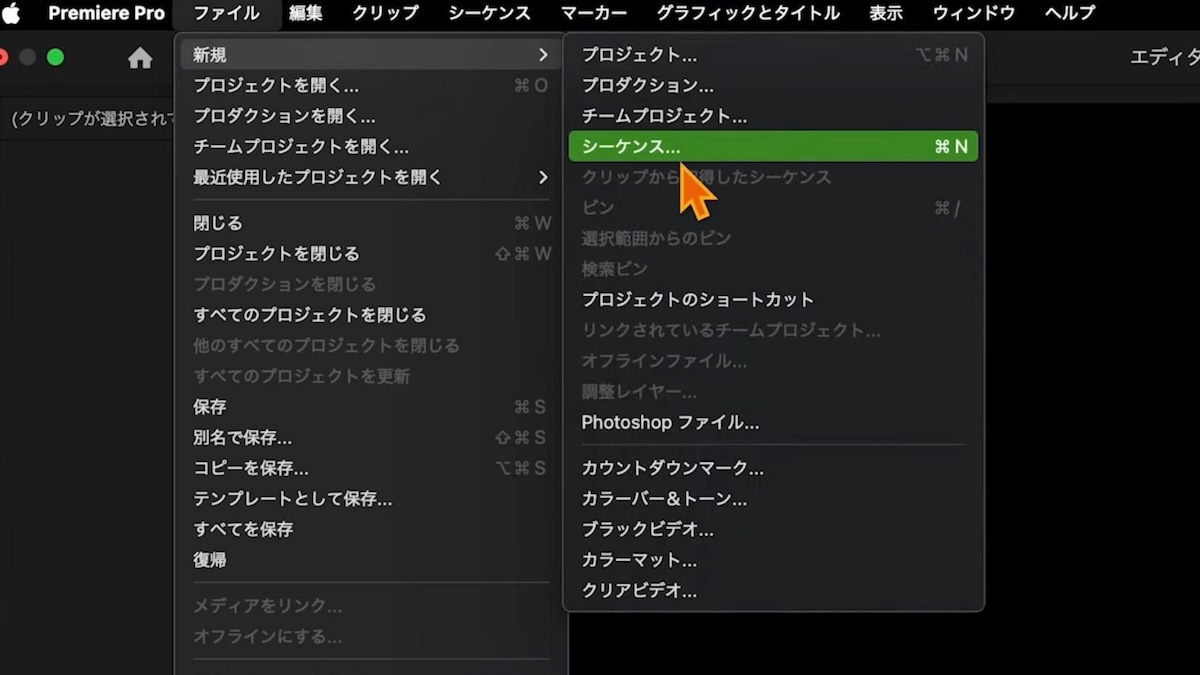Create new プロジェクト... from submenu
Image resolution: width=1200 pixels, height=675 pixels.
(x=774, y=55)
